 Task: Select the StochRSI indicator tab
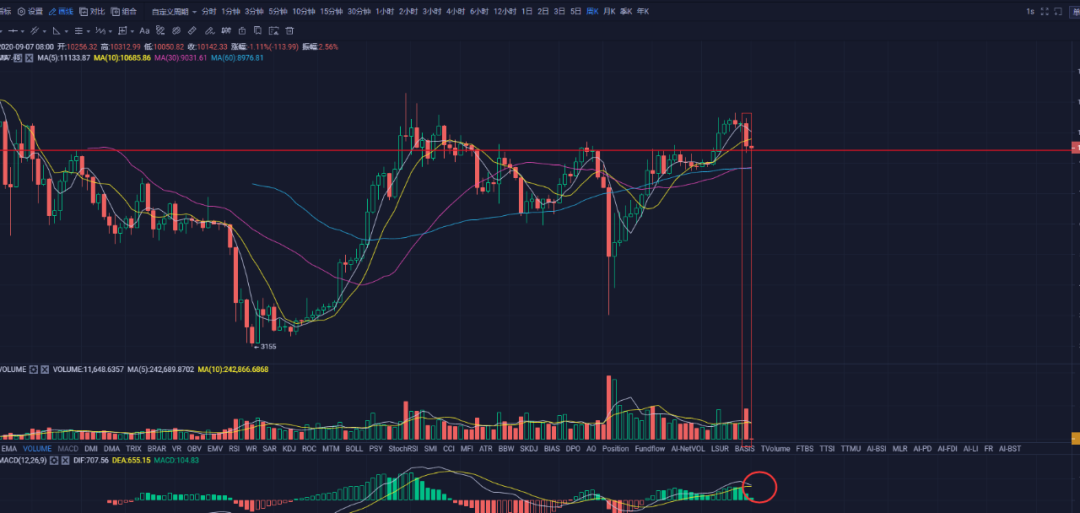pyautogui.click(x=403, y=448)
